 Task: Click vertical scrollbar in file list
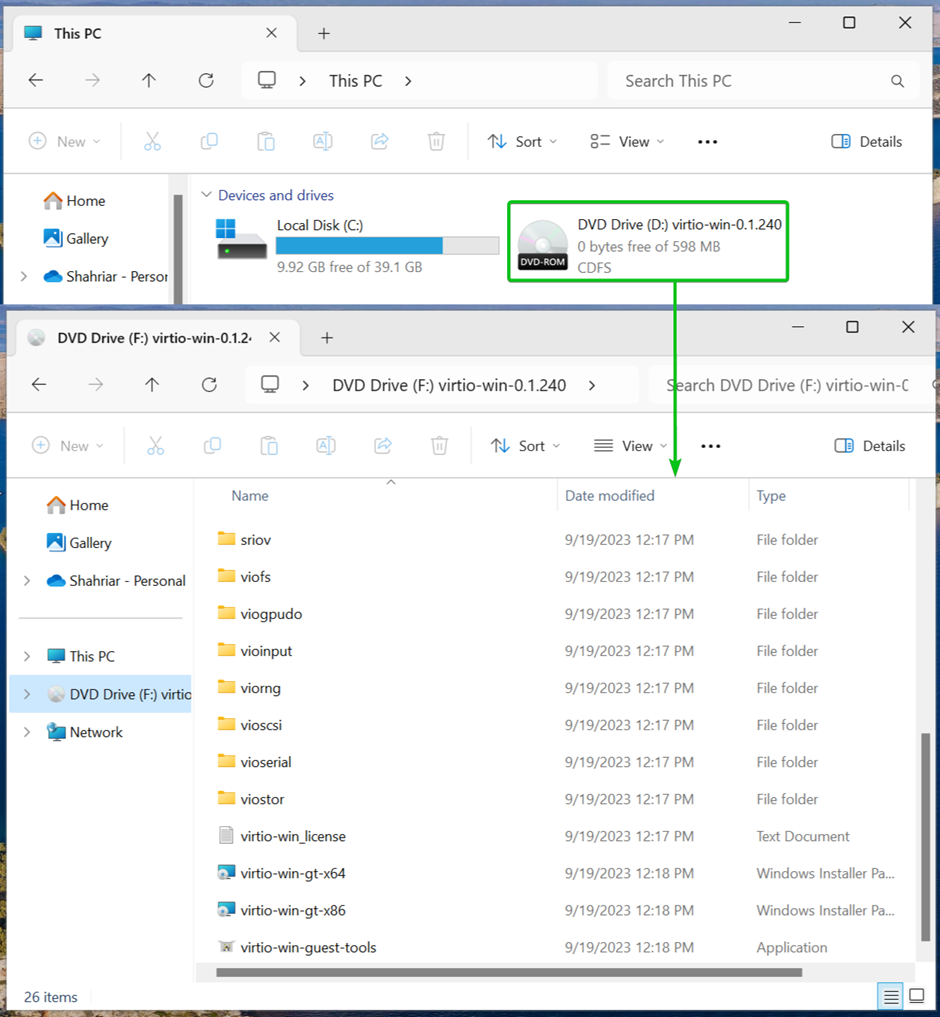point(925,837)
